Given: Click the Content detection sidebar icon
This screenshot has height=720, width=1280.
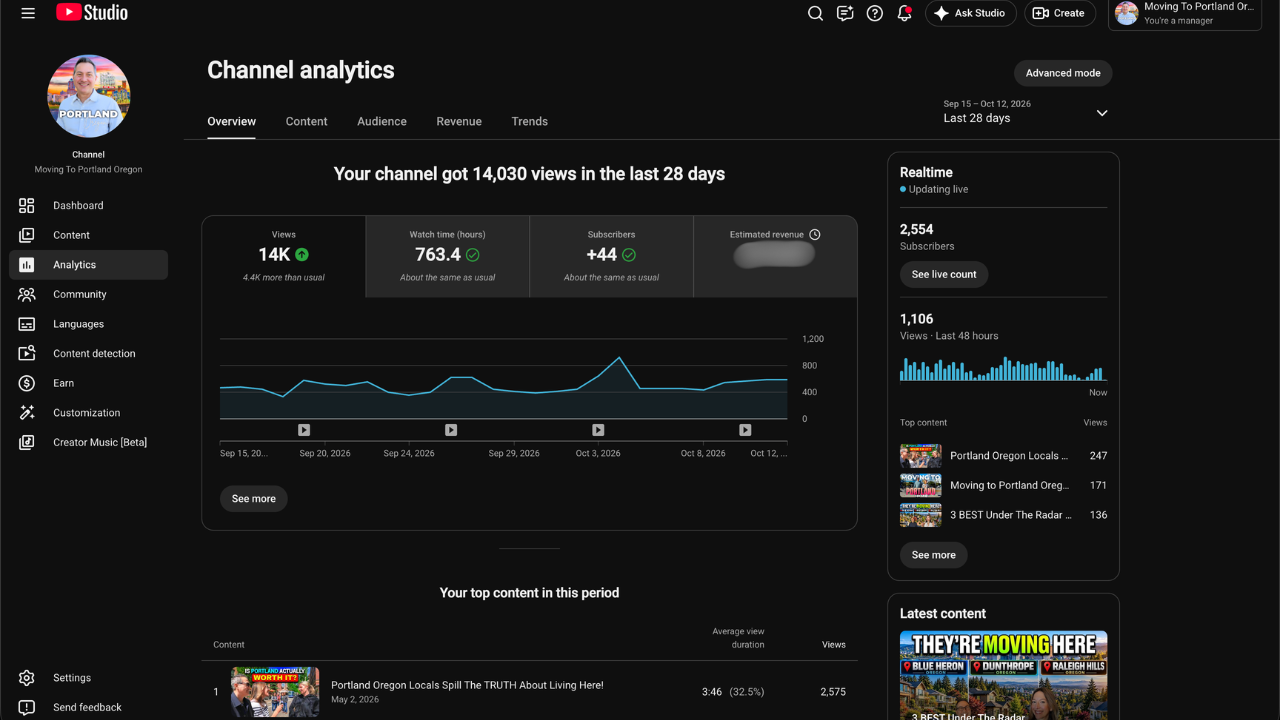Looking at the screenshot, I should coord(27,353).
